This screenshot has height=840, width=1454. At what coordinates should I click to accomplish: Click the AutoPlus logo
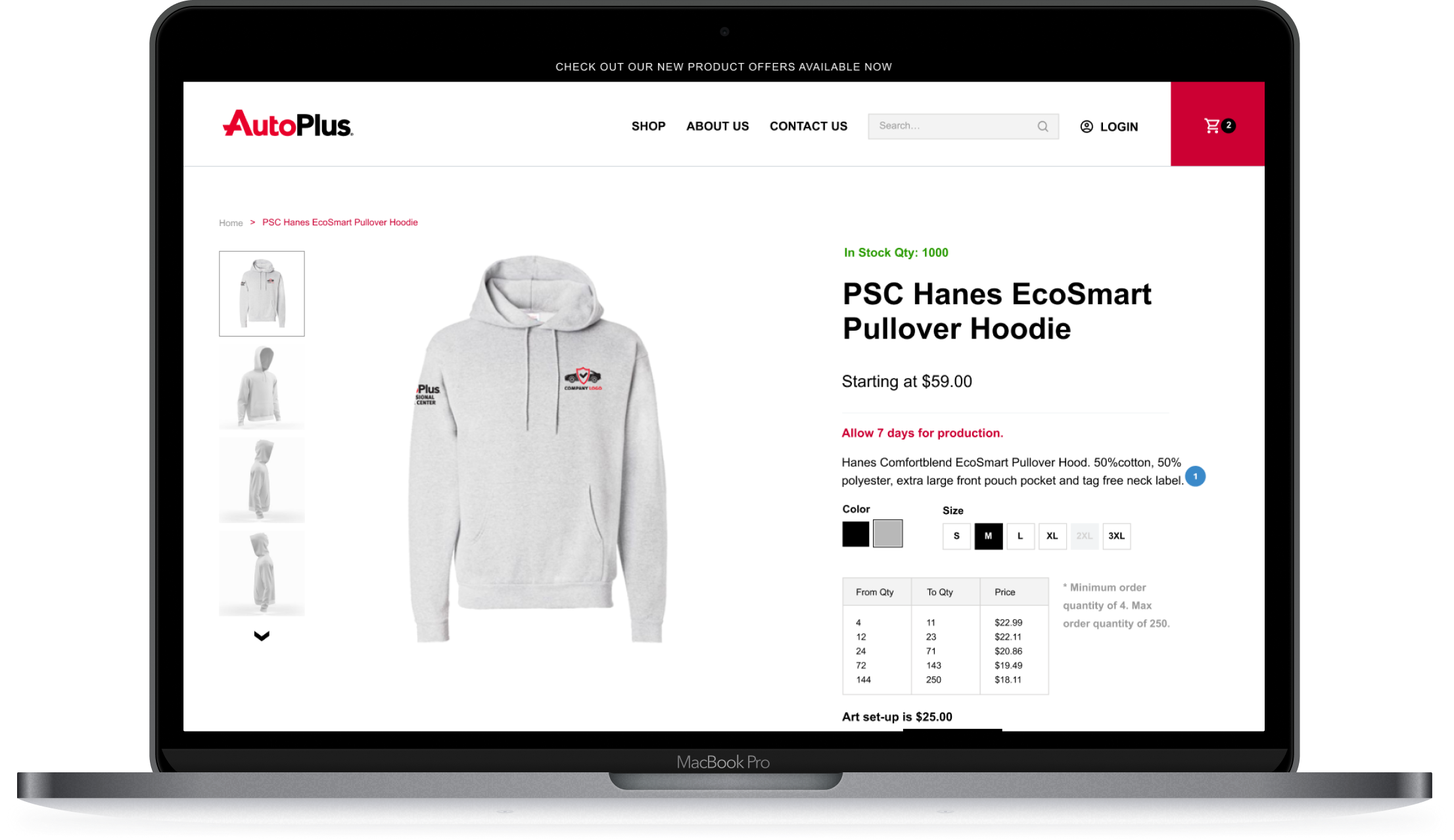point(288,124)
